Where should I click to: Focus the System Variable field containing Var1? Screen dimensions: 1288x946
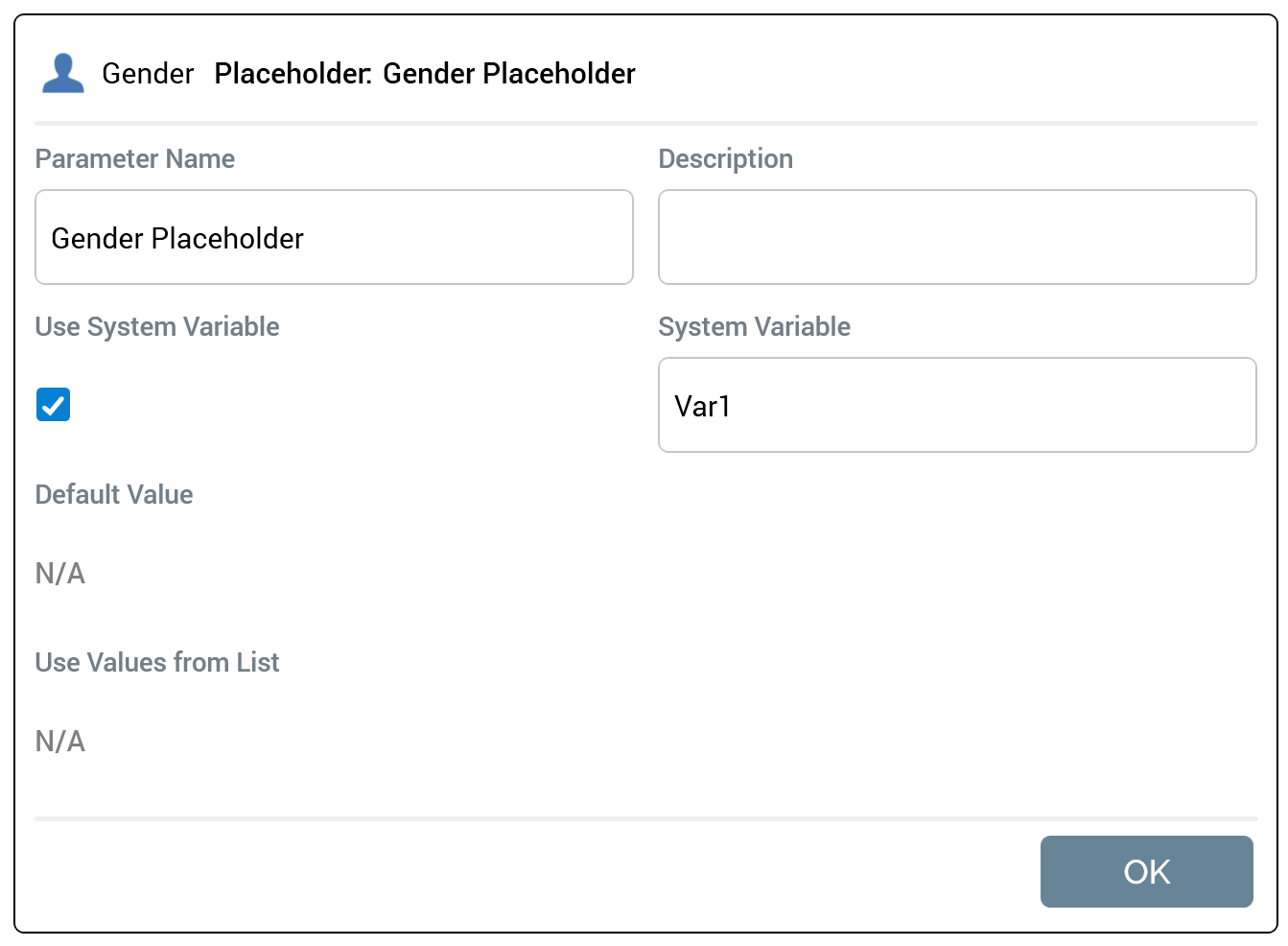click(x=956, y=406)
